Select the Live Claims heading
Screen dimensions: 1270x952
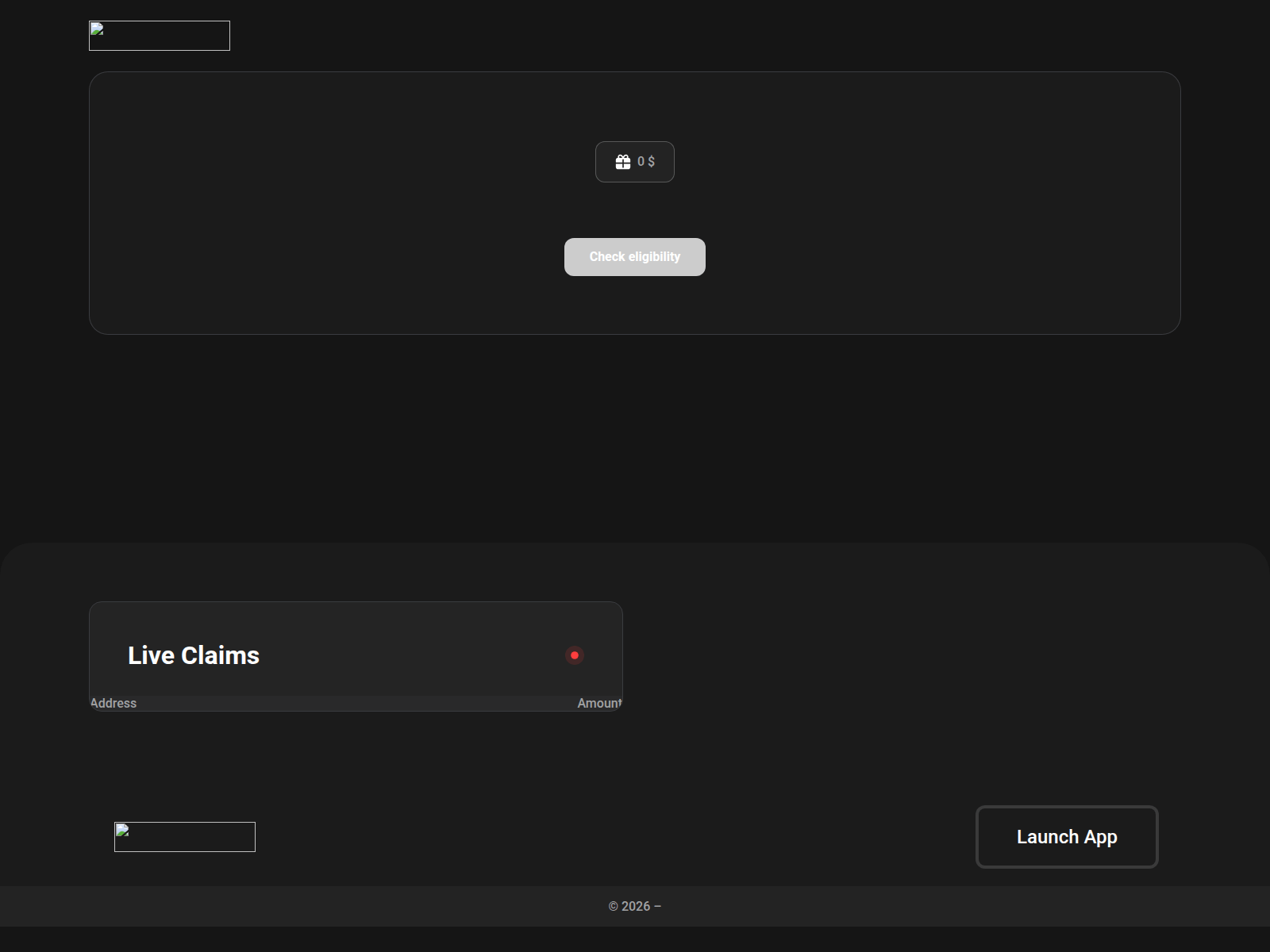coord(194,655)
